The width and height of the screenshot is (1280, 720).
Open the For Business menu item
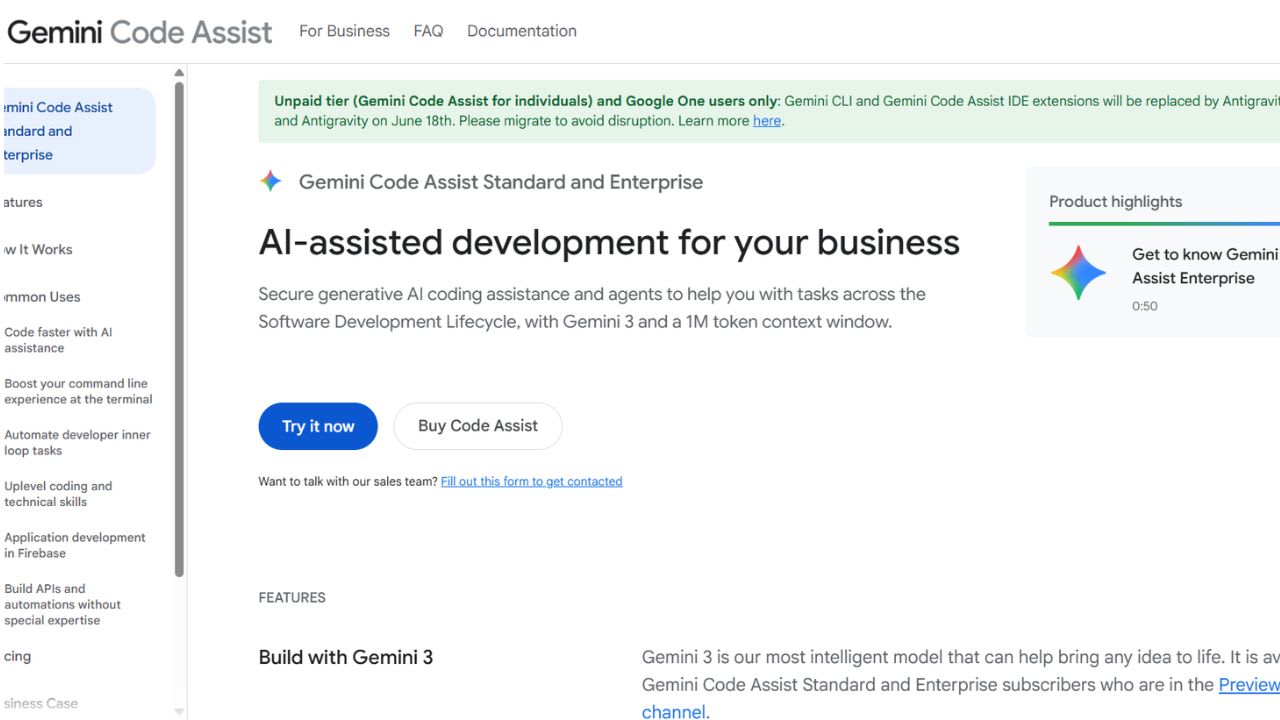click(344, 31)
